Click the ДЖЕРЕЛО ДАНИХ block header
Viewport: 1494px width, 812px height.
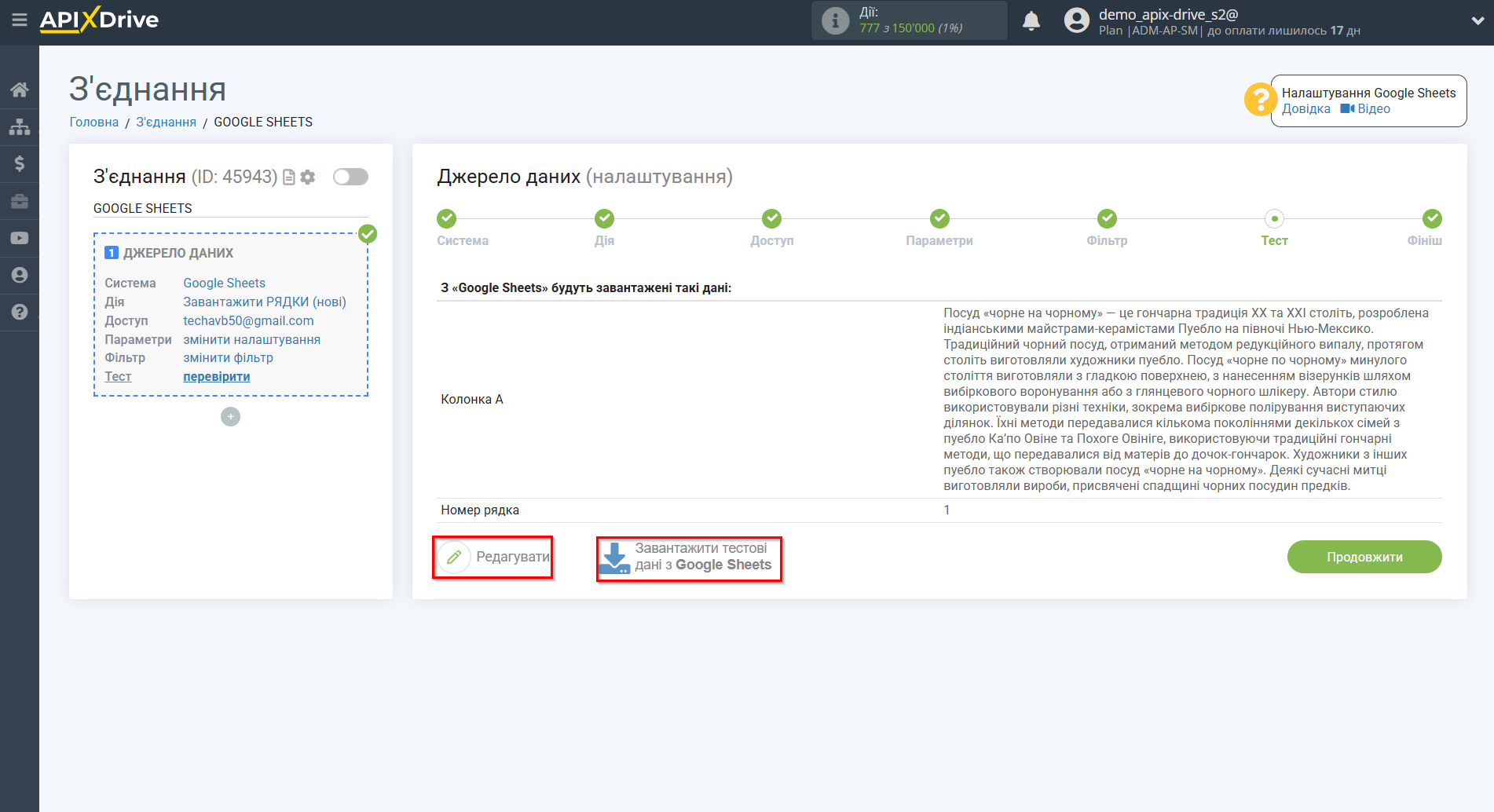click(178, 253)
